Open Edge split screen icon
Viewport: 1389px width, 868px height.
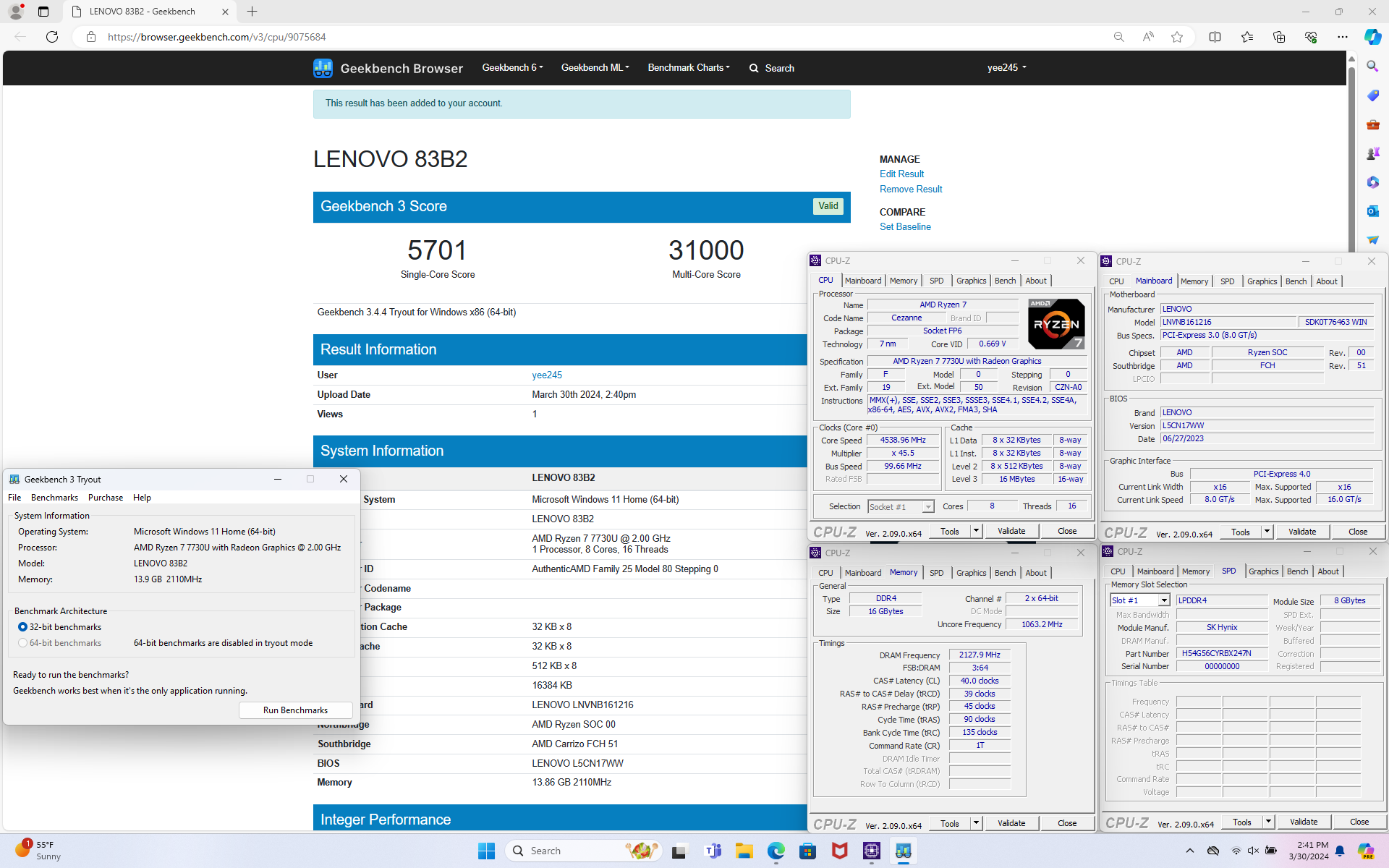point(1215,37)
